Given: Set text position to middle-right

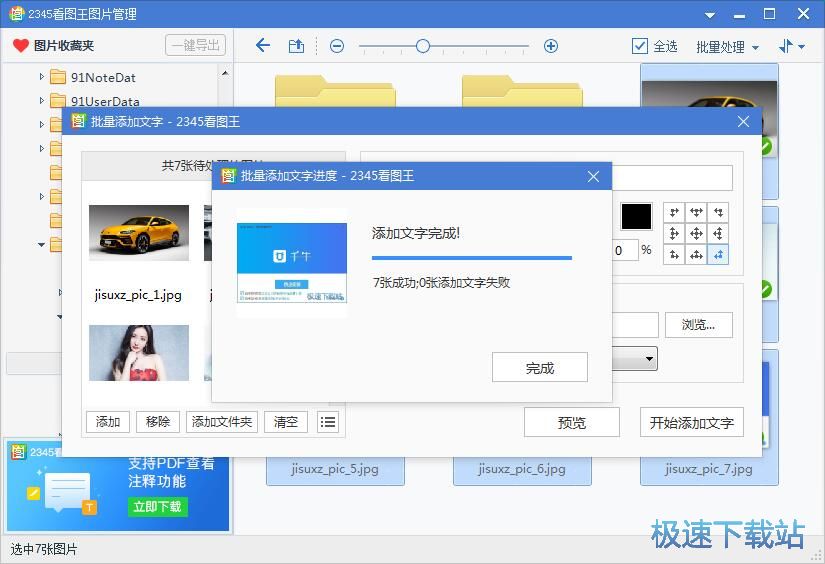Looking at the screenshot, I should coord(718,233).
